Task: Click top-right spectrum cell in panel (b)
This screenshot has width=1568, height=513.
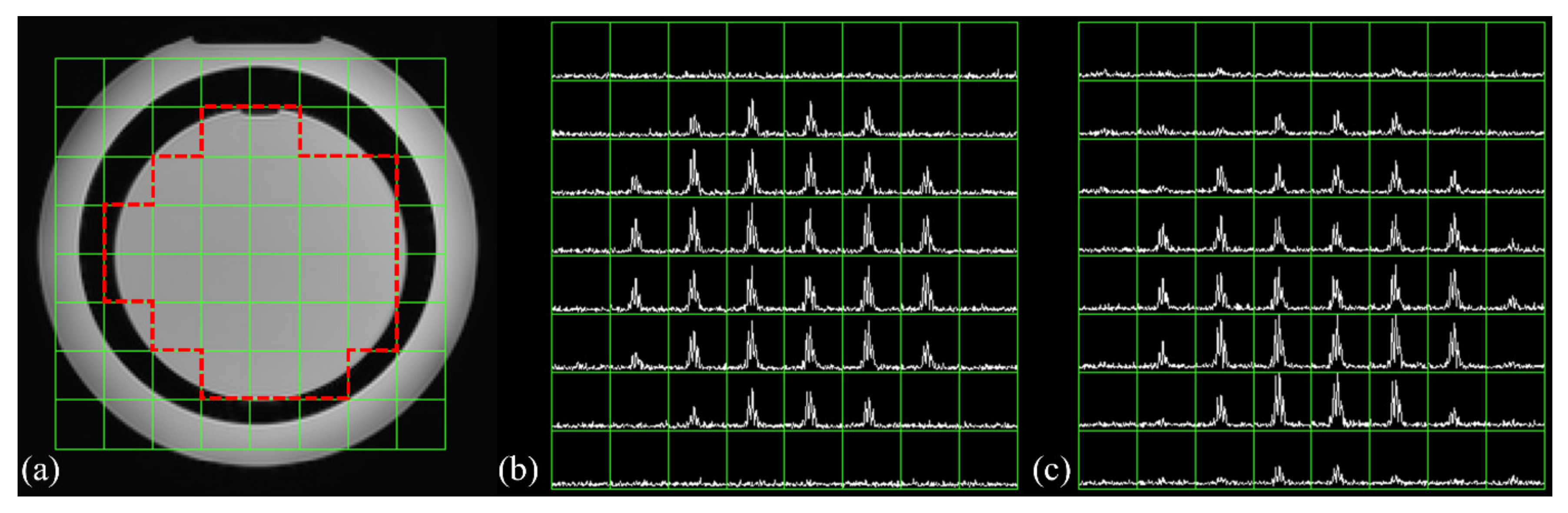Action: click(x=989, y=52)
